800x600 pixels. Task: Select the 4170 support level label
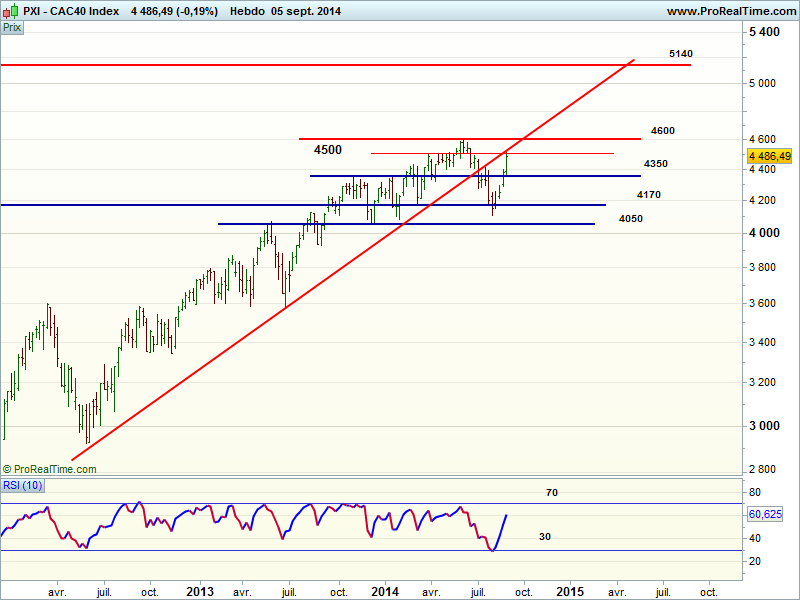(x=648, y=194)
